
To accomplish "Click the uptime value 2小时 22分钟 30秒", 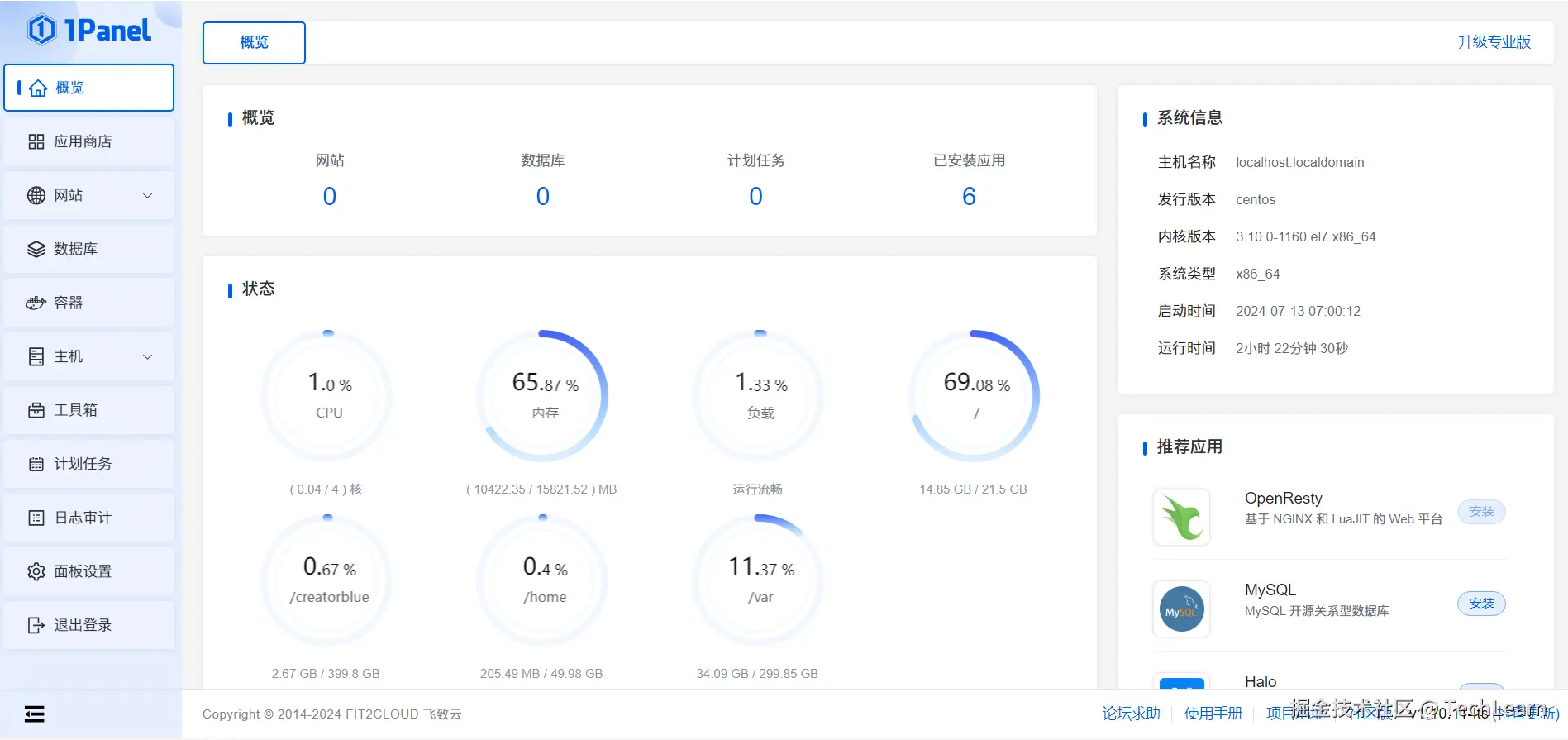I will (1292, 348).
